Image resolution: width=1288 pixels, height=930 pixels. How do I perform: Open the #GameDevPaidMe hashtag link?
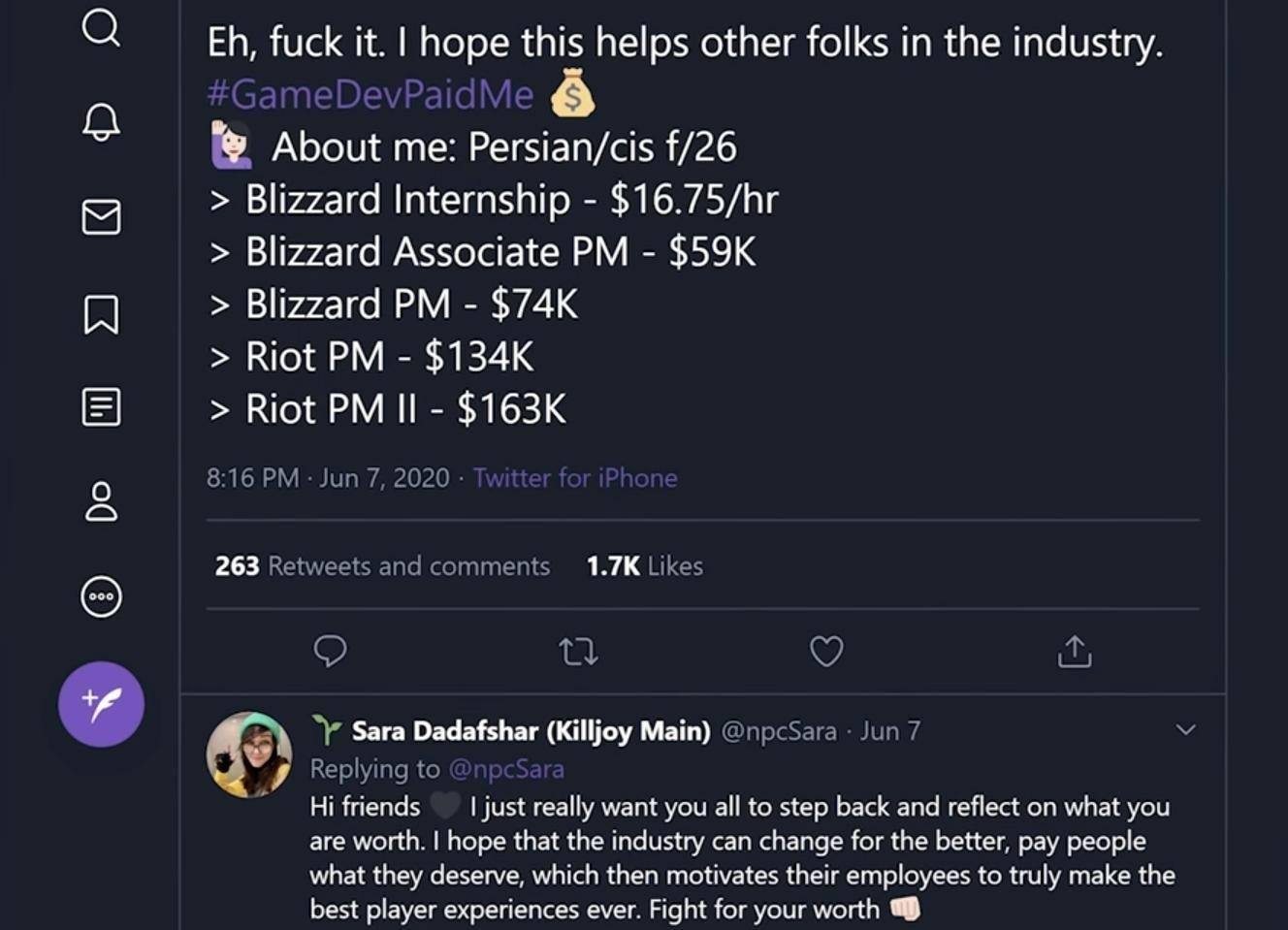pyautogui.click(x=370, y=95)
